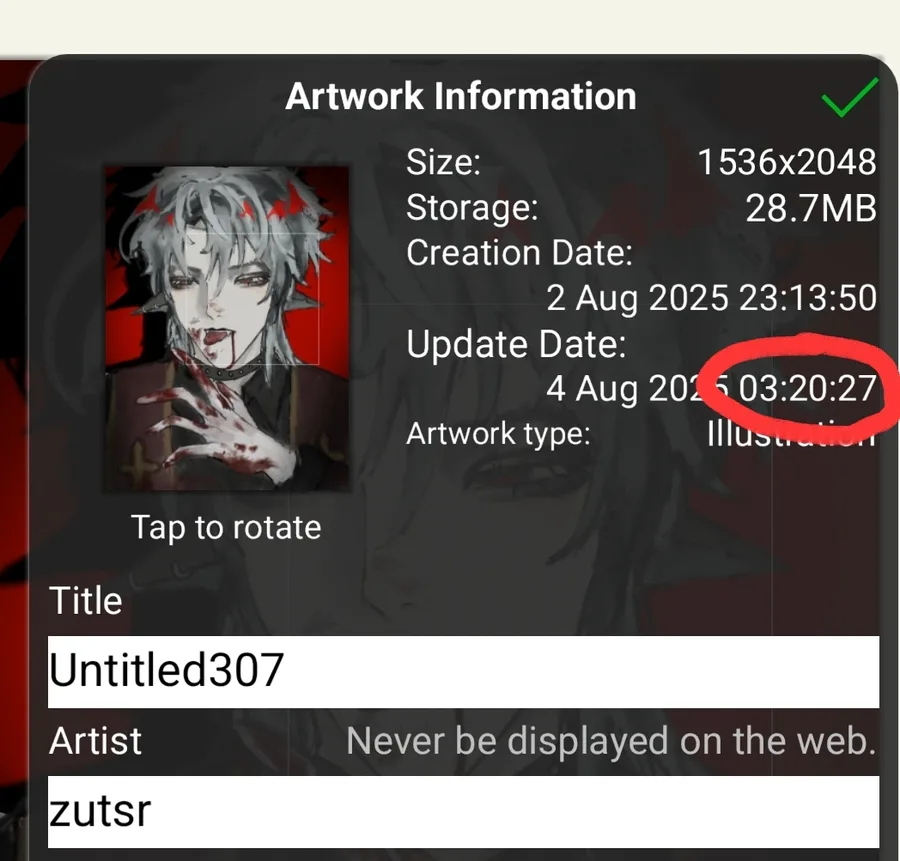
Task: Click the circled update time 03:20:27
Action: click(x=807, y=389)
